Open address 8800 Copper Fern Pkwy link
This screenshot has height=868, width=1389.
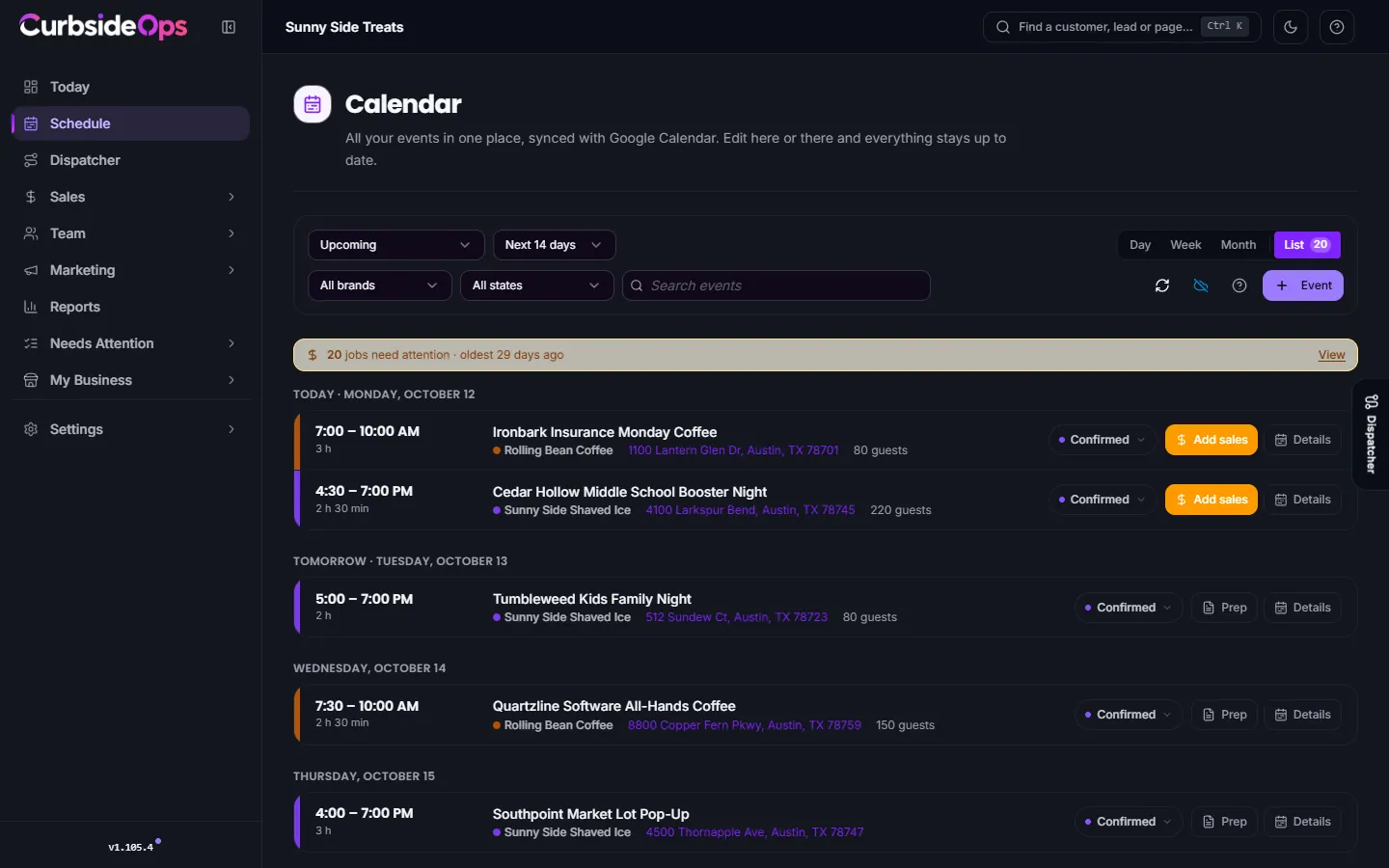pos(744,725)
